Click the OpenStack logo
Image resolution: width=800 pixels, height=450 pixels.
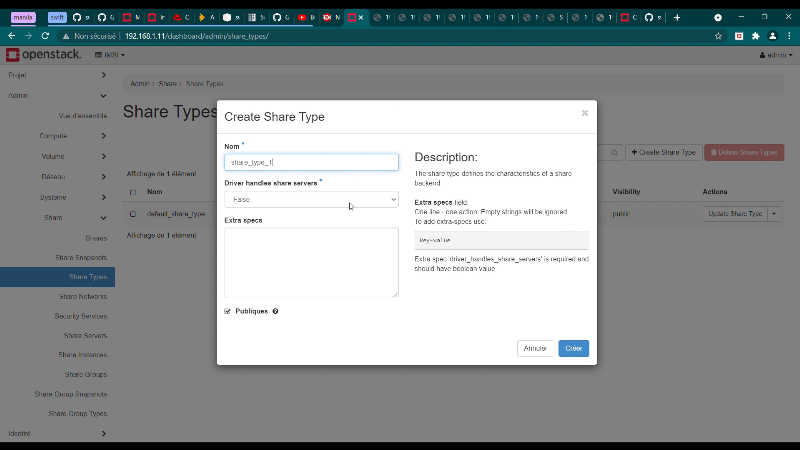pos(42,54)
